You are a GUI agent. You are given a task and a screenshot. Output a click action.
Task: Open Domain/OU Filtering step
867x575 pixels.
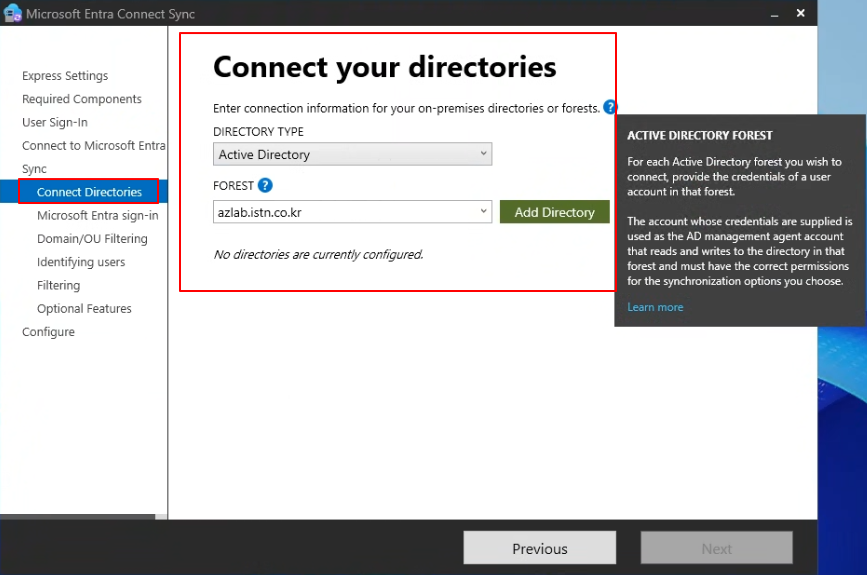click(92, 238)
